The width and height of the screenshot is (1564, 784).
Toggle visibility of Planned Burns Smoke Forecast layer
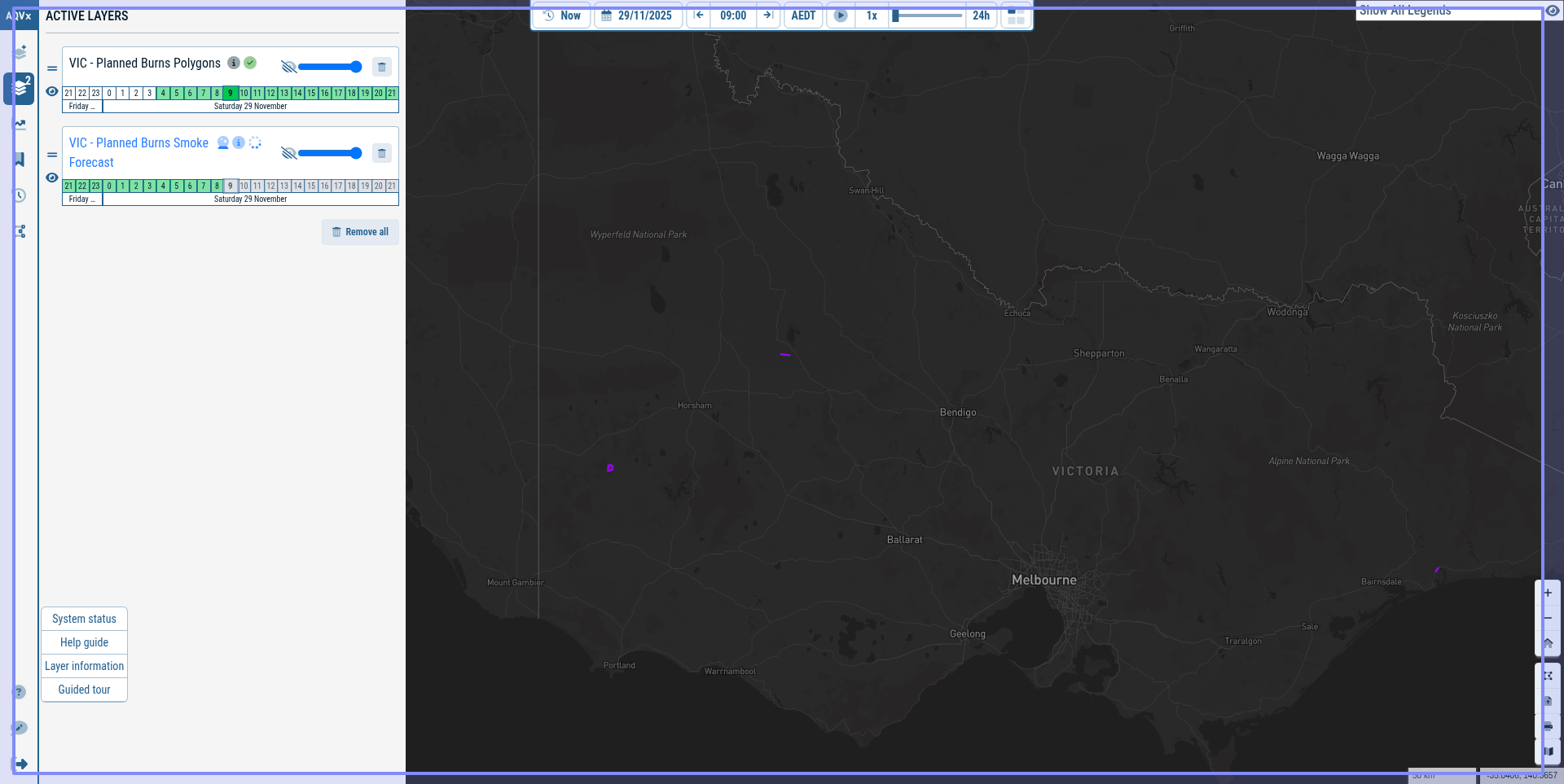[52, 177]
